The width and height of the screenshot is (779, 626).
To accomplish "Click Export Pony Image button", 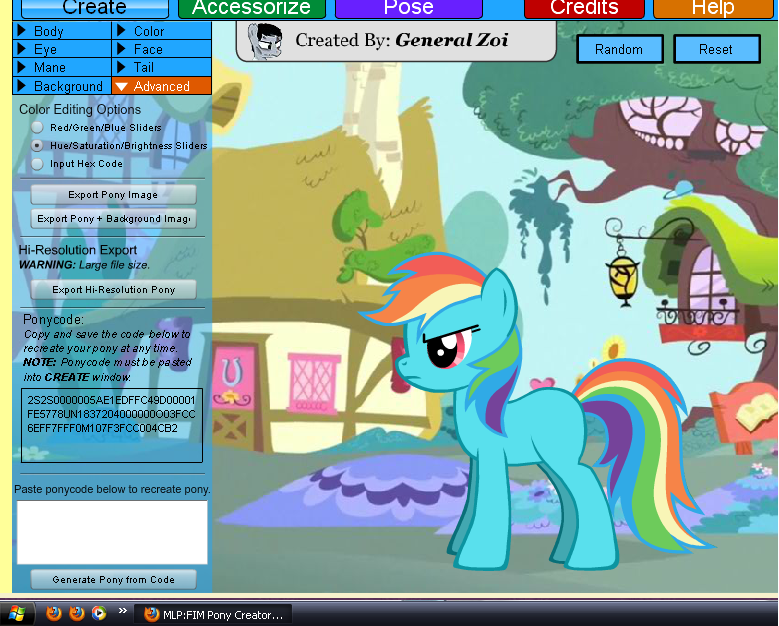I will pyautogui.click(x=113, y=195).
